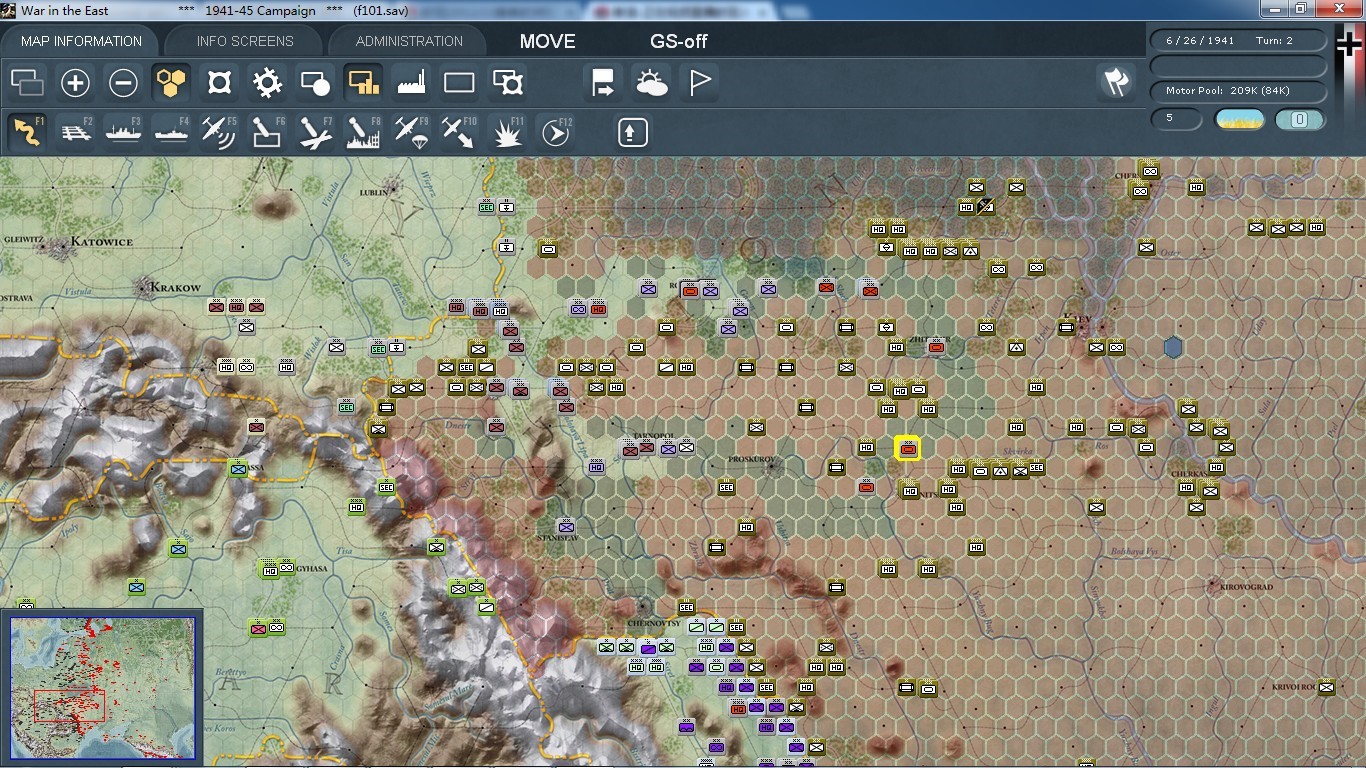Toggle the overlapping-rectangles unit display icon
1366x768 pixels.
pos(27,82)
